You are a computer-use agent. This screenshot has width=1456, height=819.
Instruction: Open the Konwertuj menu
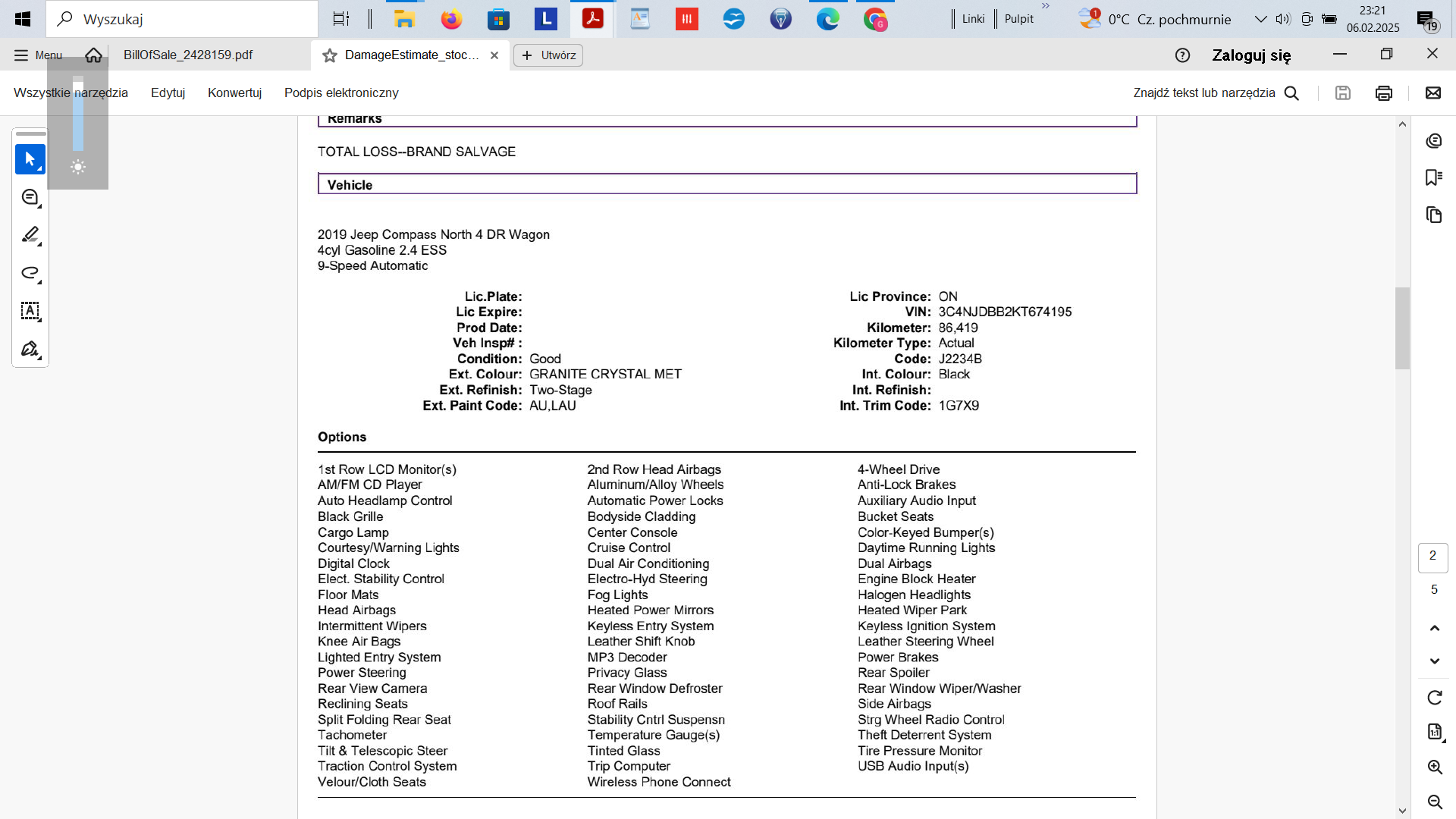pyautogui.click(x=234, y=93)
